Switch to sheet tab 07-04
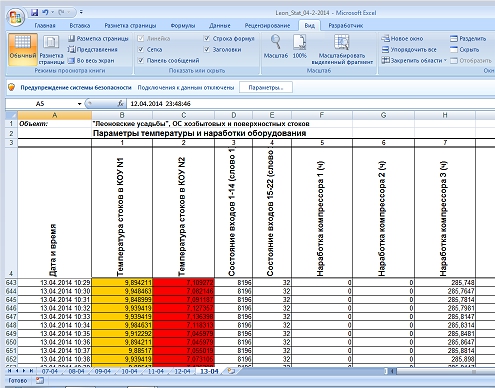The width and height of the screenshot is (495, 388). click(x=50, y=371)
